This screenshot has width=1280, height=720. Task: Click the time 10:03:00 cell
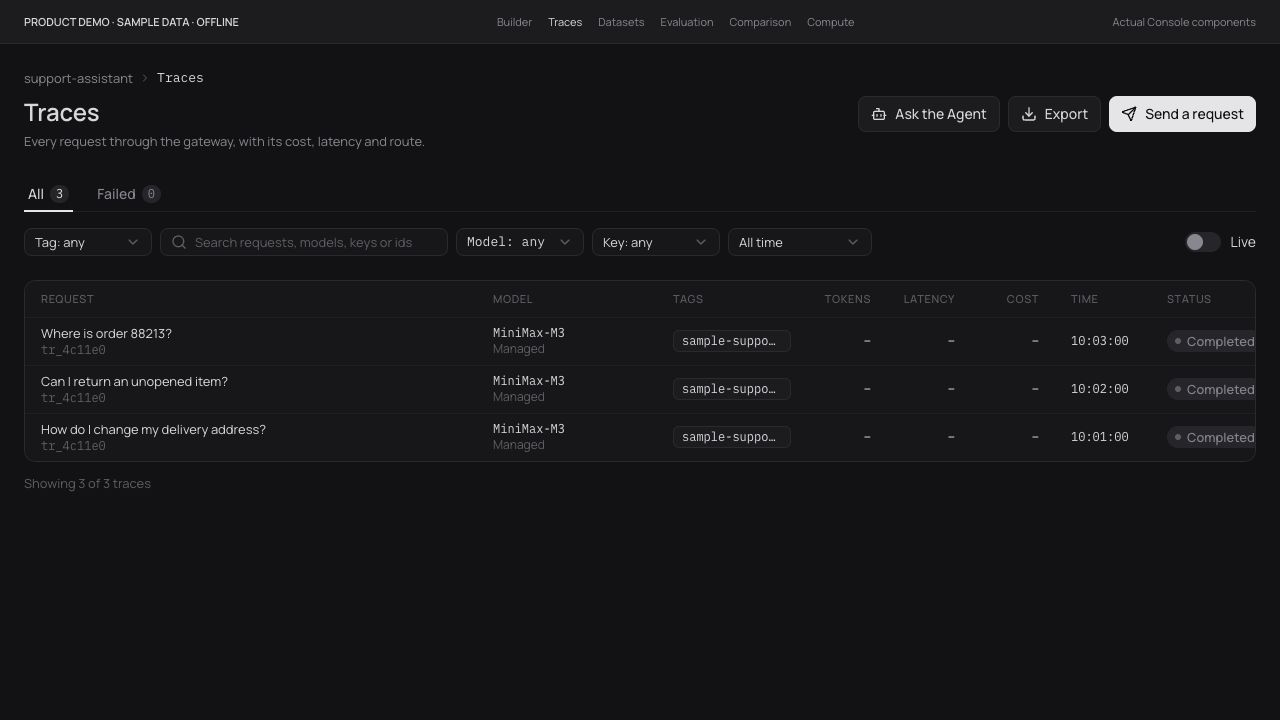click(x=1099, y=341)
